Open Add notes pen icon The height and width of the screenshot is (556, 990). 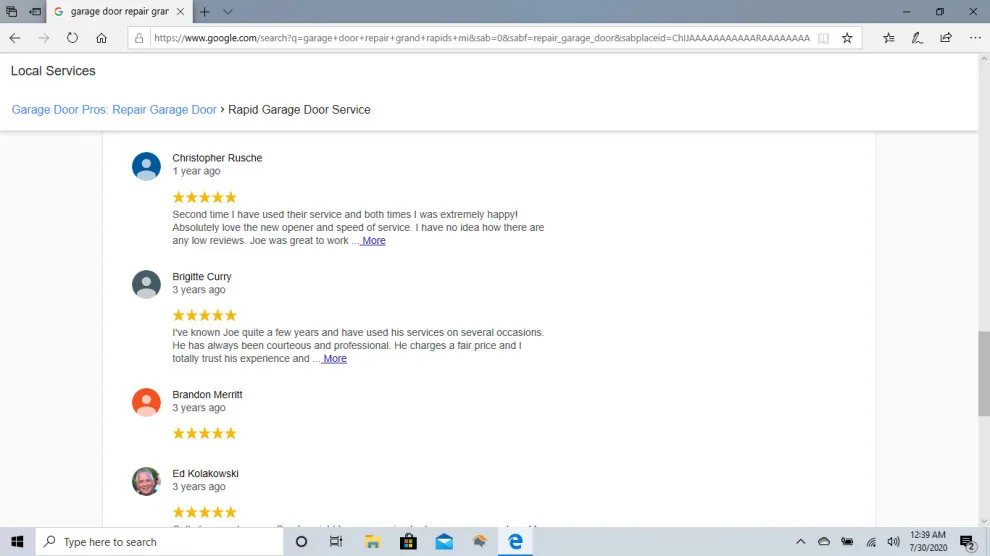[x=917, y=38]
